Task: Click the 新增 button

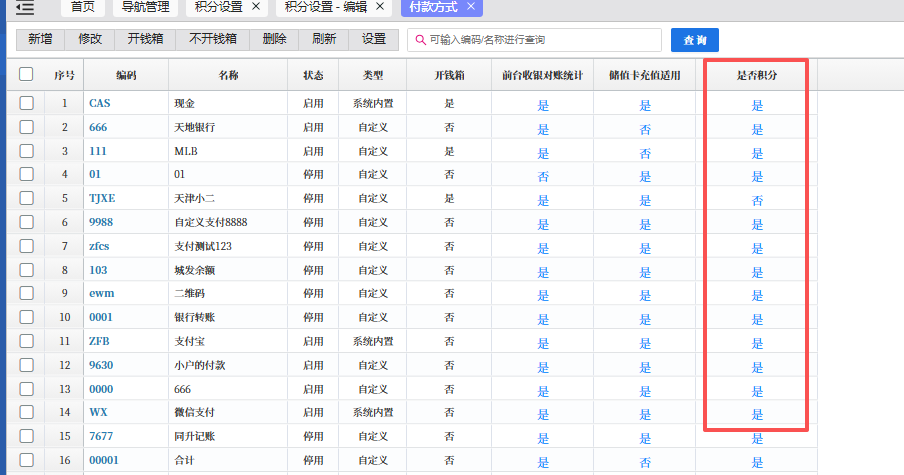Action: [x=40, y=39]
